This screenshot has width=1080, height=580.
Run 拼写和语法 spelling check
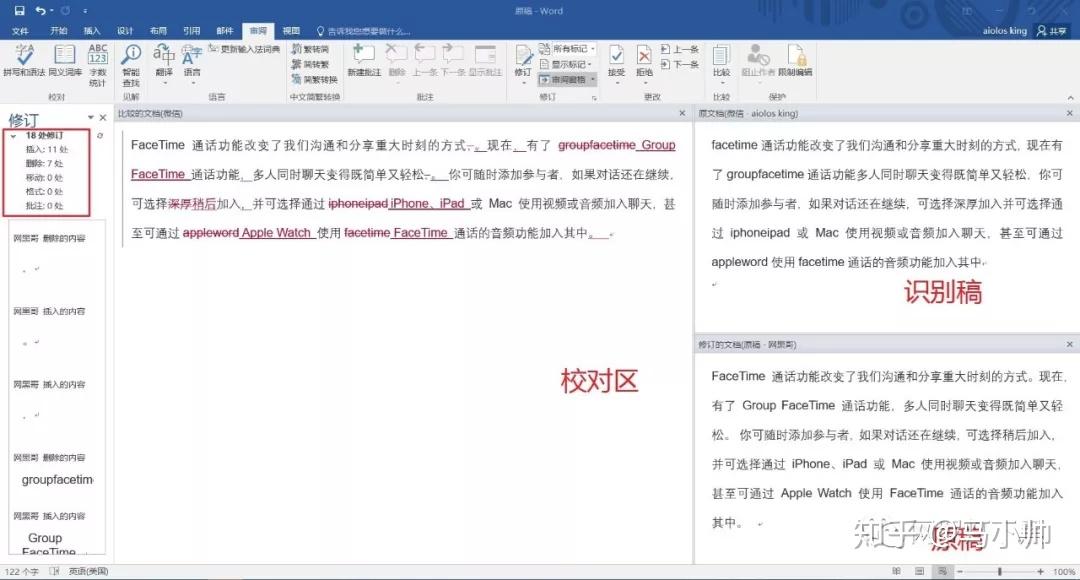(x=24, y=60)
